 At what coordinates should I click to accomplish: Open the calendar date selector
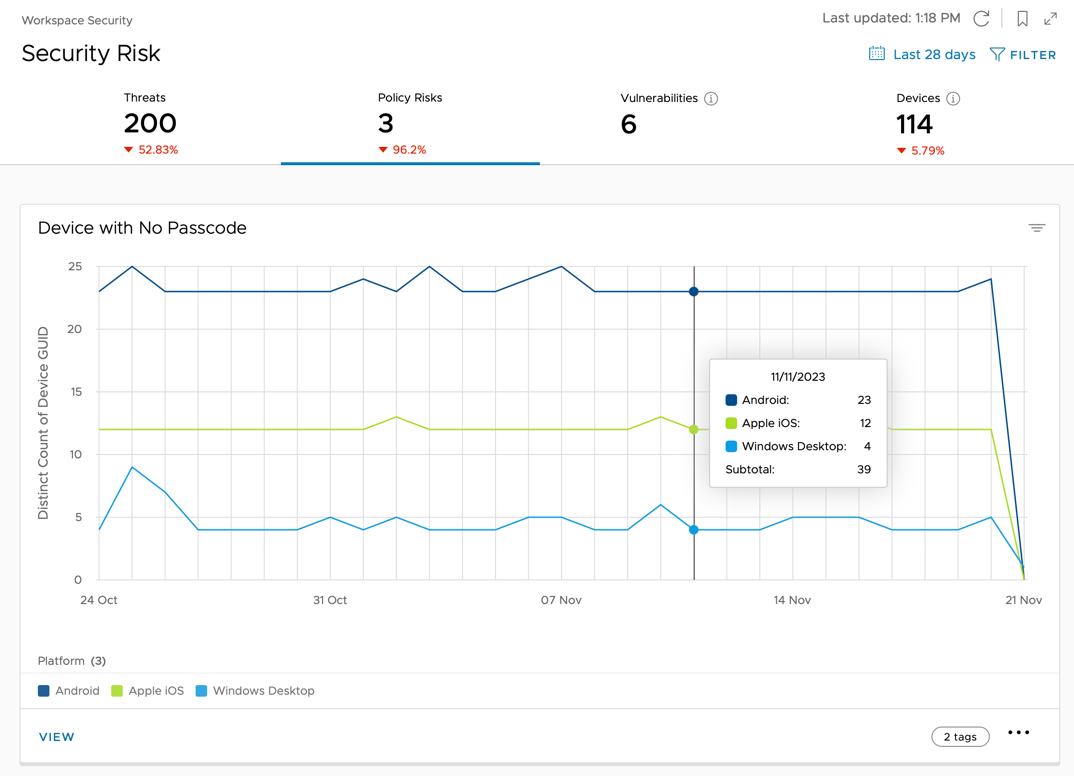coord(876,54)
